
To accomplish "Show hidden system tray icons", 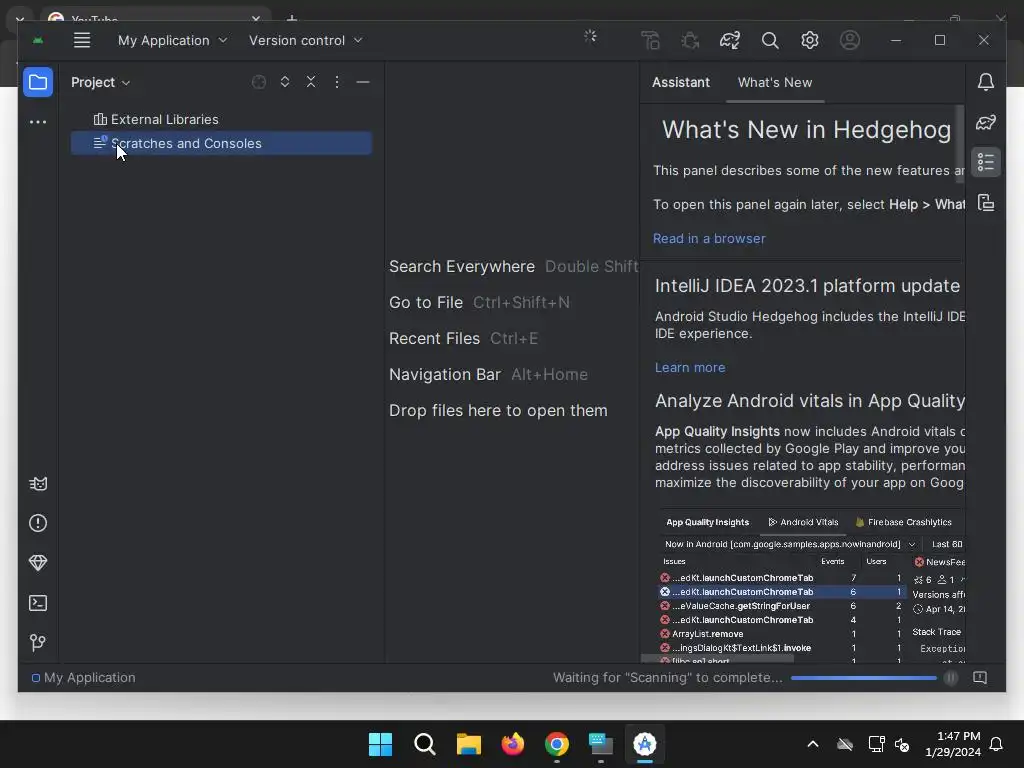I will (x=813, y=744).
